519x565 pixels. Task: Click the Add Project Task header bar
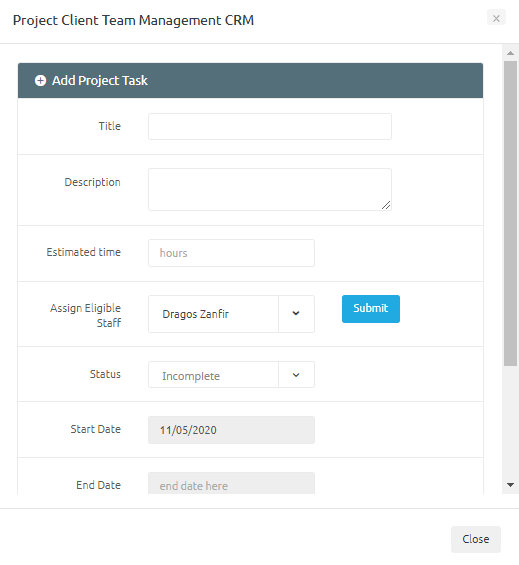(250, 81)
